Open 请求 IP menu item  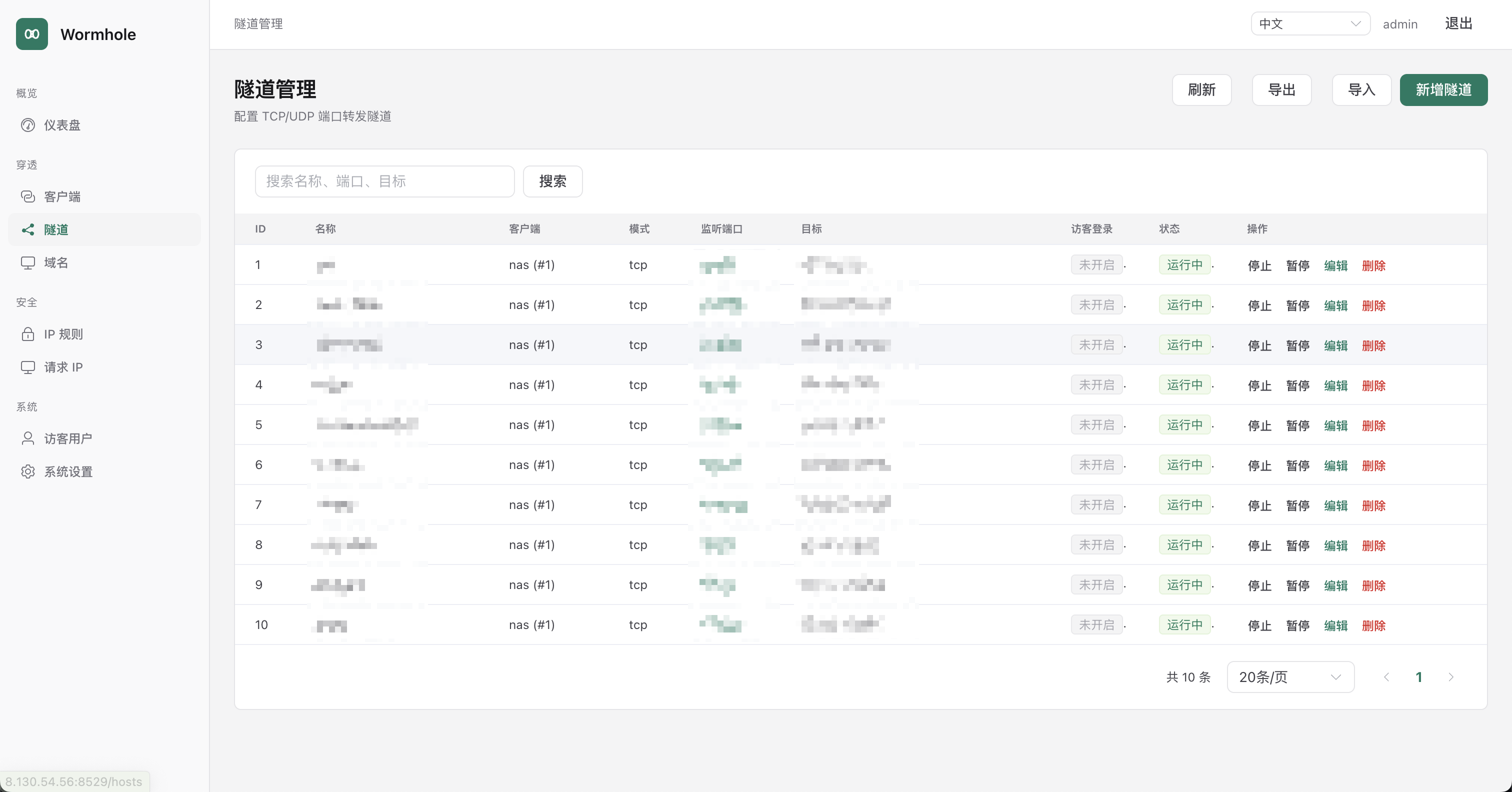[104, 367]
